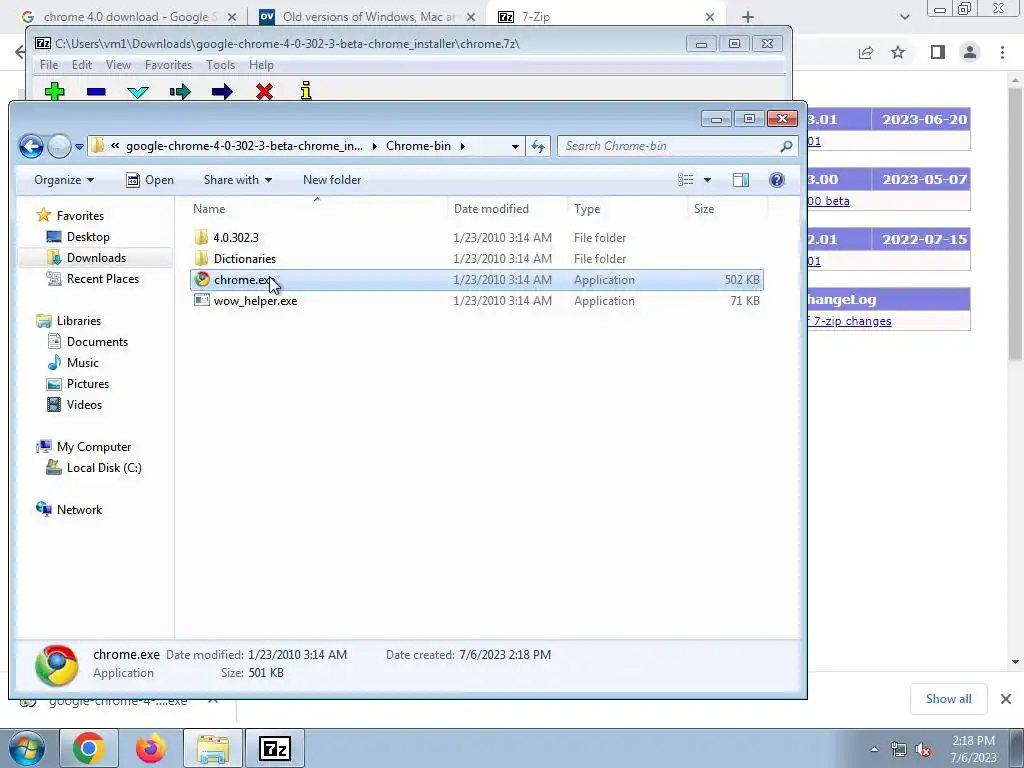Screen dimensions: 1024x768
Task: Click the Move arrow icon in 7-Zip toolbar
Action: [x=222, y=91]
